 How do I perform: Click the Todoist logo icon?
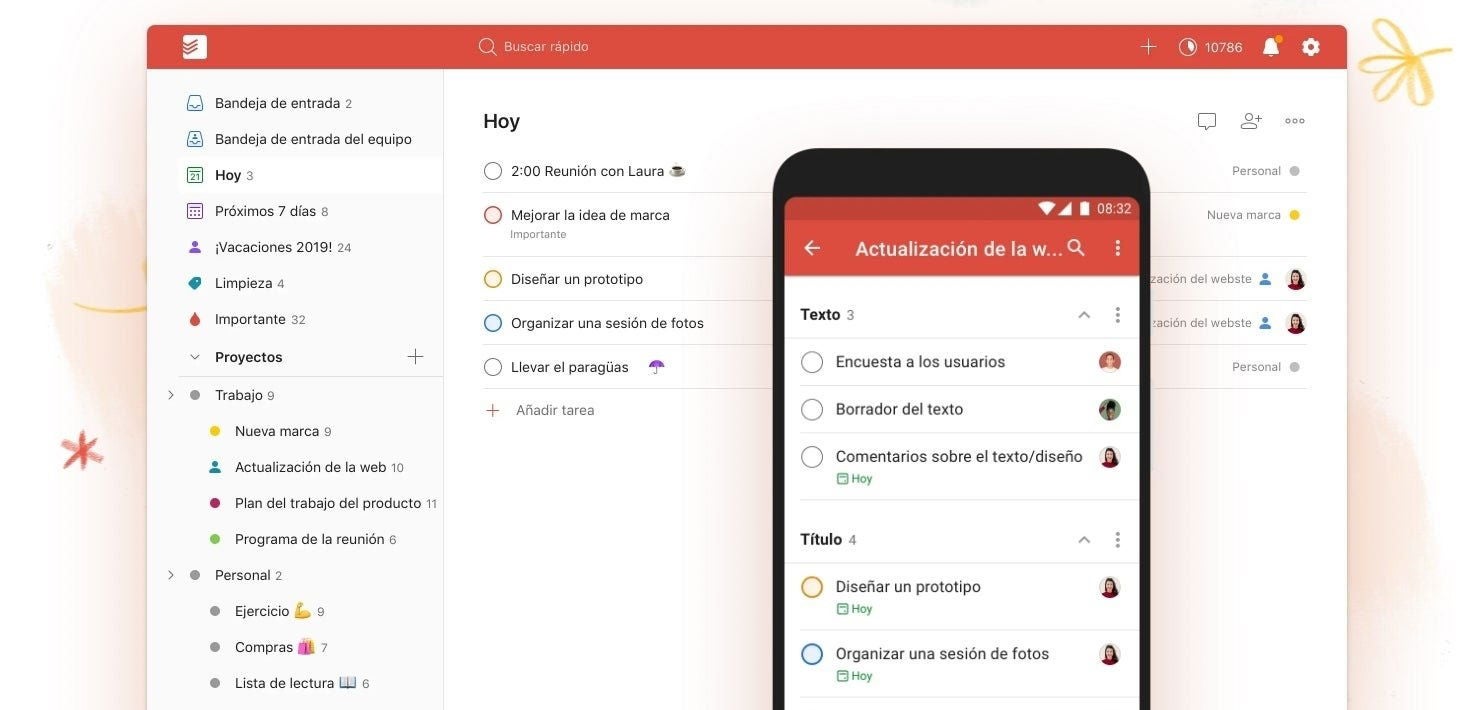pyautogui.click(x=193, y=46)
